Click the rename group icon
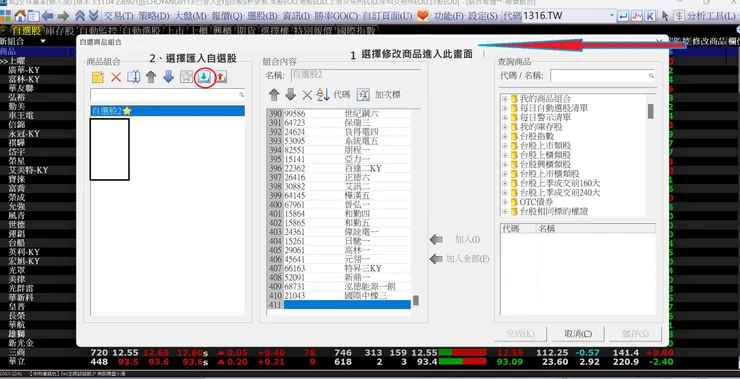This screenshot has height=379, width=740. [x=134, y=77]
